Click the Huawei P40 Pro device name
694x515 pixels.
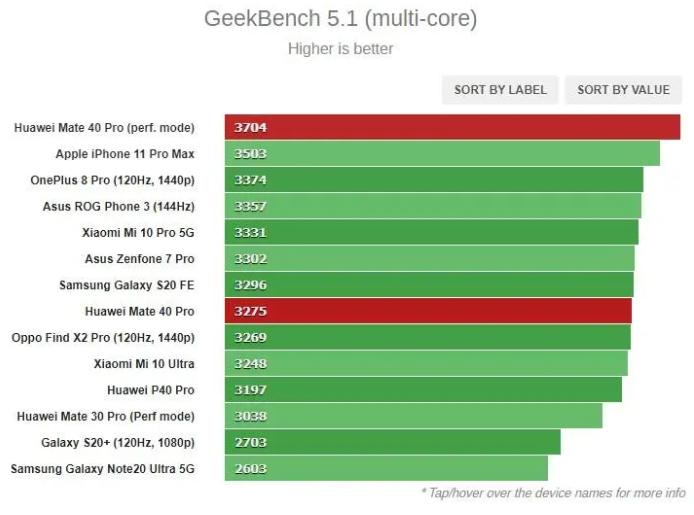click(150, 390)
